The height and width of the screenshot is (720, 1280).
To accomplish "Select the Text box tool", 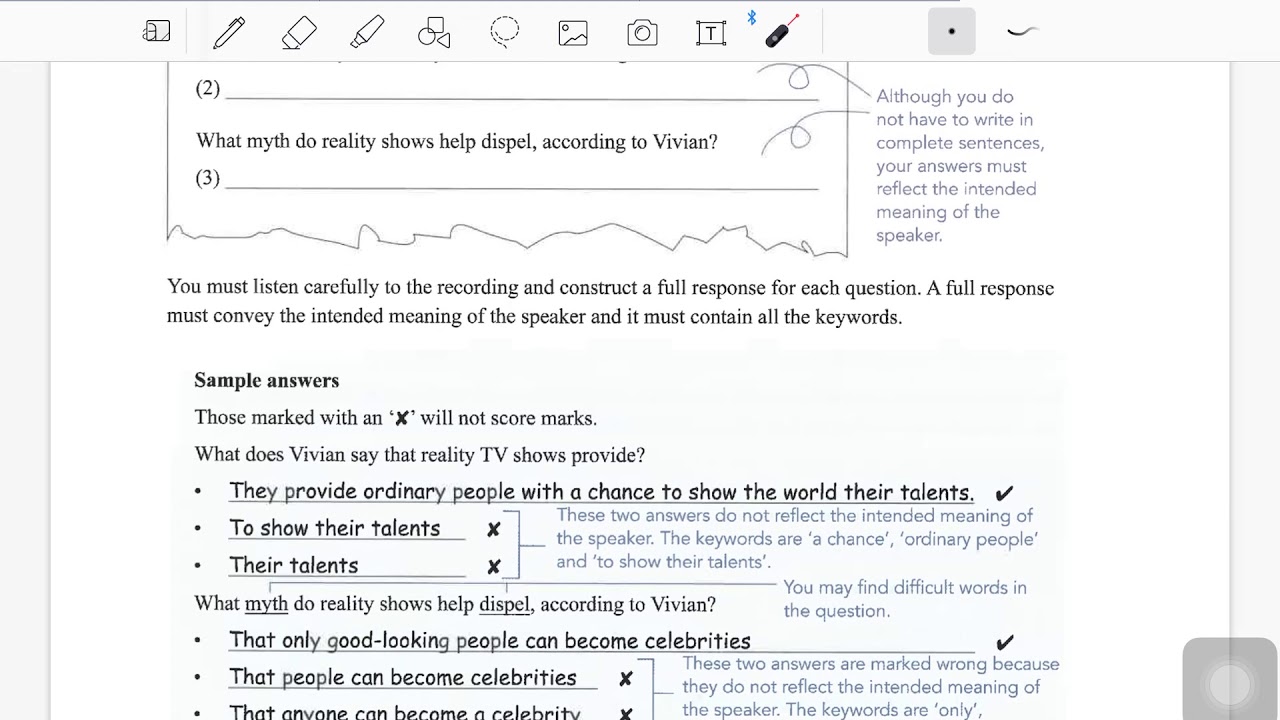I will click(x=710, y=32).
